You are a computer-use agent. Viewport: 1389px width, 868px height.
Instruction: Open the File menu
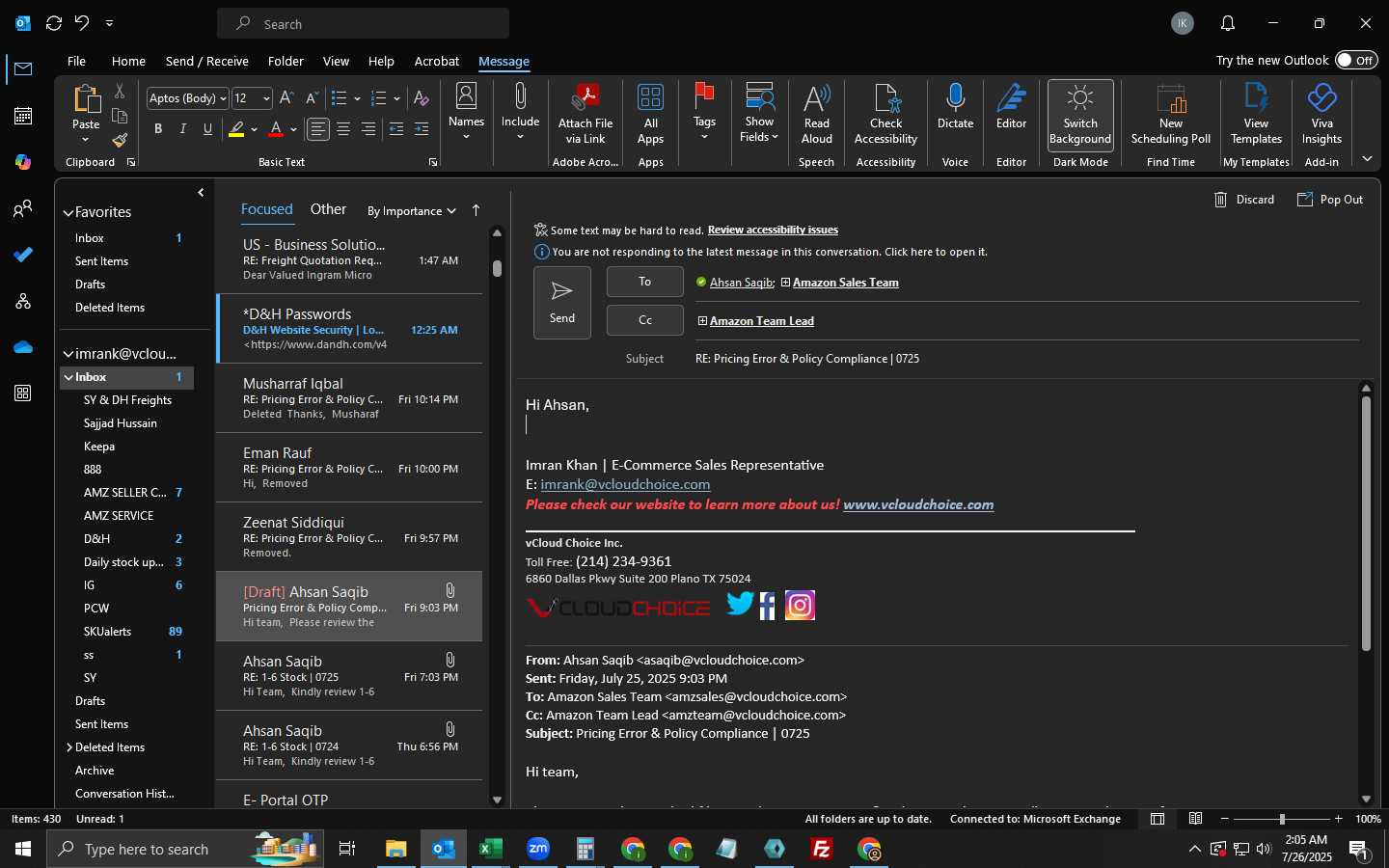point(76,61)
